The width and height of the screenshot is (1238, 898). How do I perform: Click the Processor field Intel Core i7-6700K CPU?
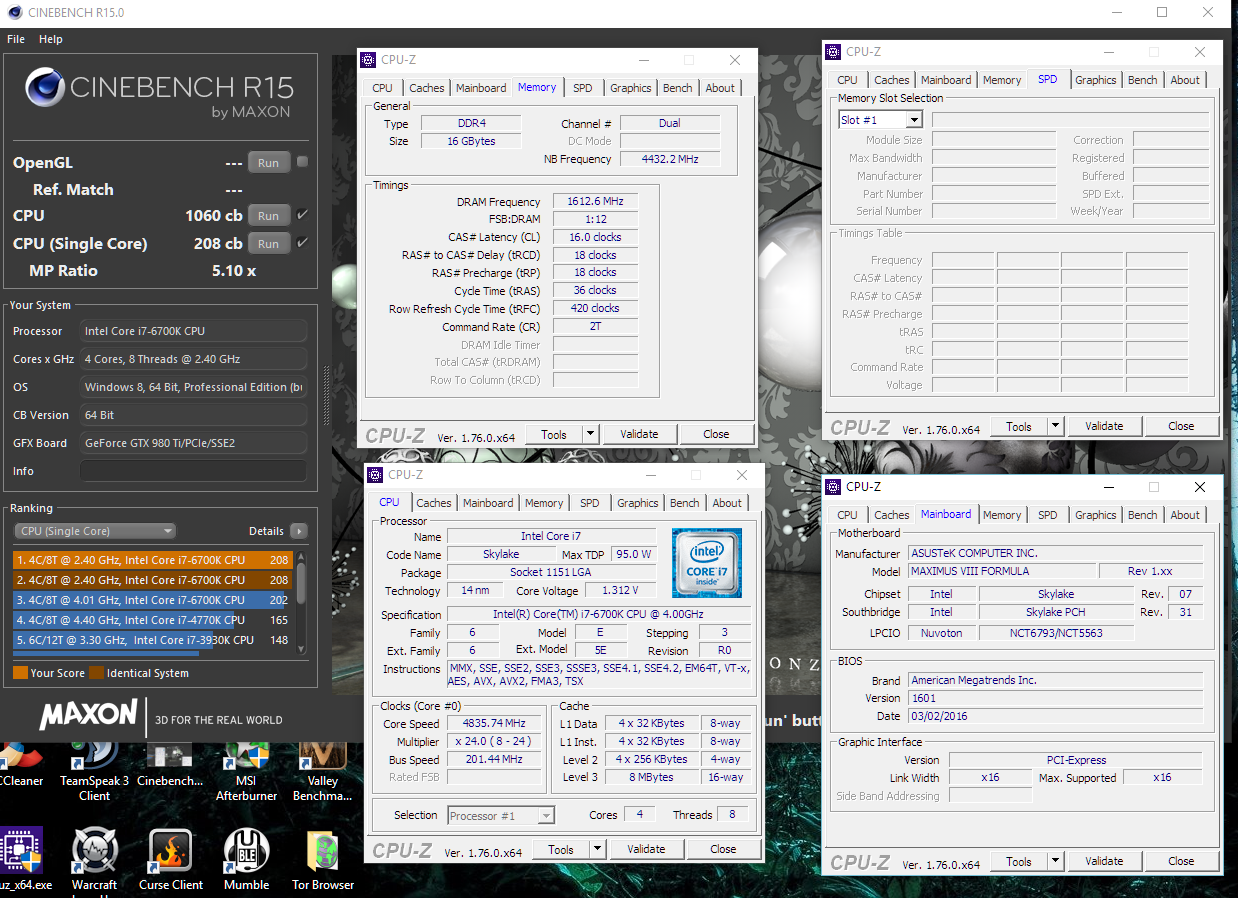tap(193, 331)
